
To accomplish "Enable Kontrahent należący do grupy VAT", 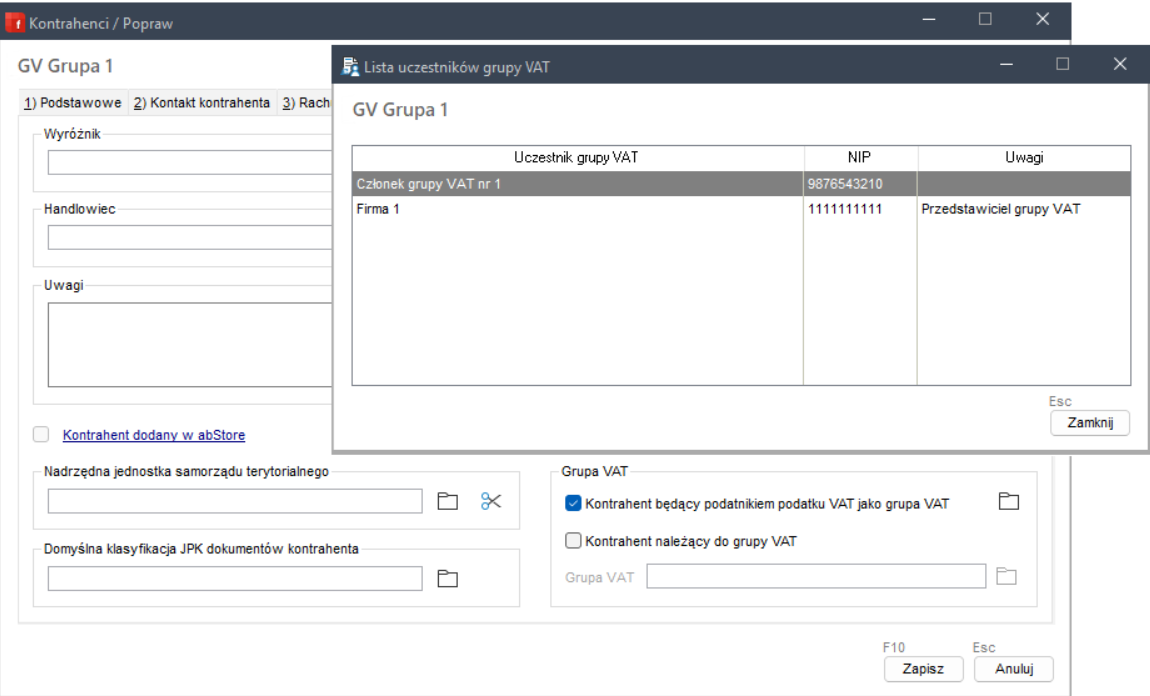I will pyautogui.click(x=574, y=541).
